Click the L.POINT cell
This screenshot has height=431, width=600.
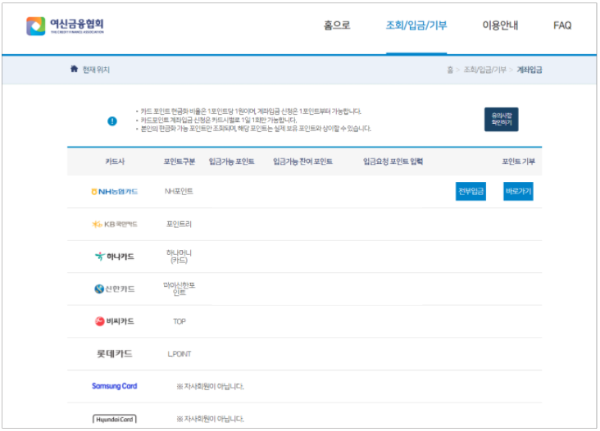[x=179, y=354]
